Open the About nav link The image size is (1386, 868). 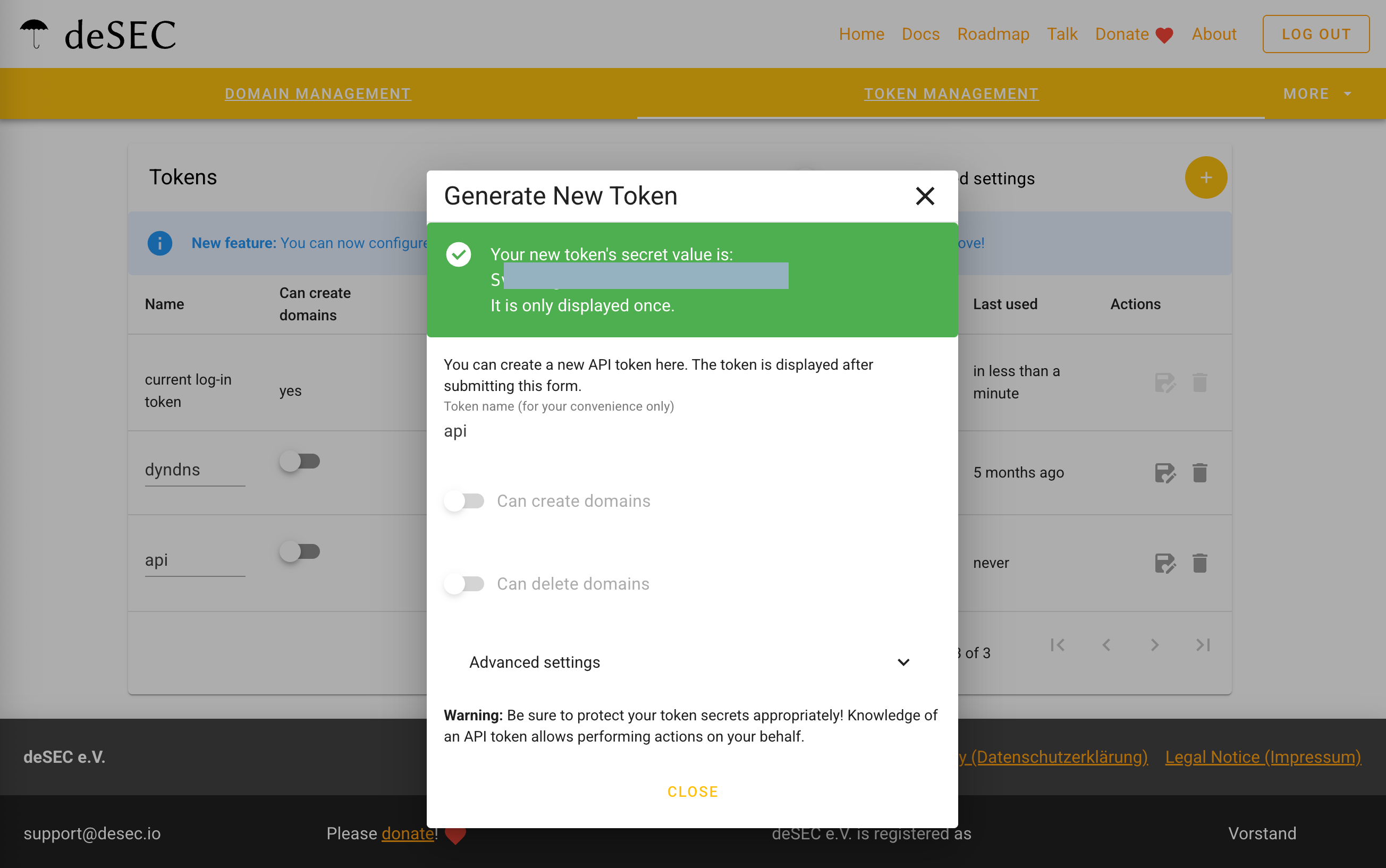[x=1214, y=35]
